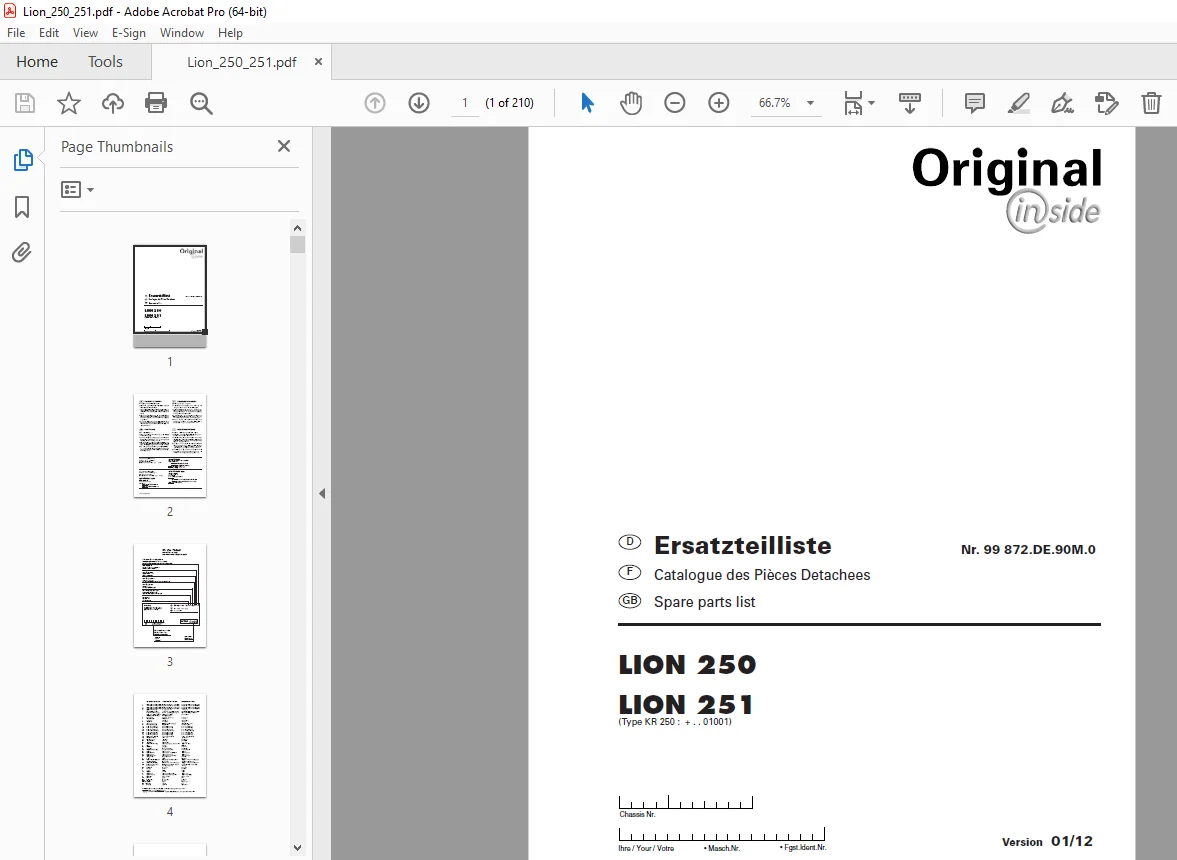Viewport: 1177px width, 860px height.
Task: Click the 66.7% zoom value field
Action: (774, 103)
